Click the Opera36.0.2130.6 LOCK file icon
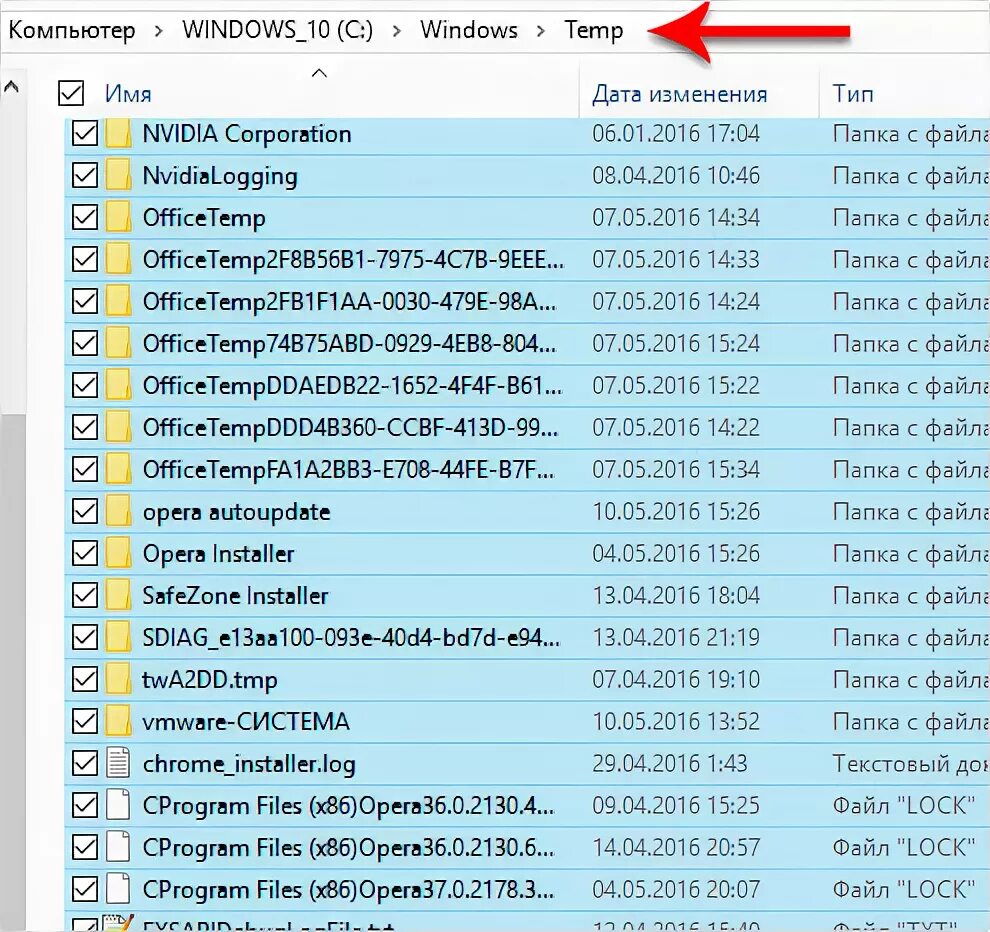 (x=118, y=847)
